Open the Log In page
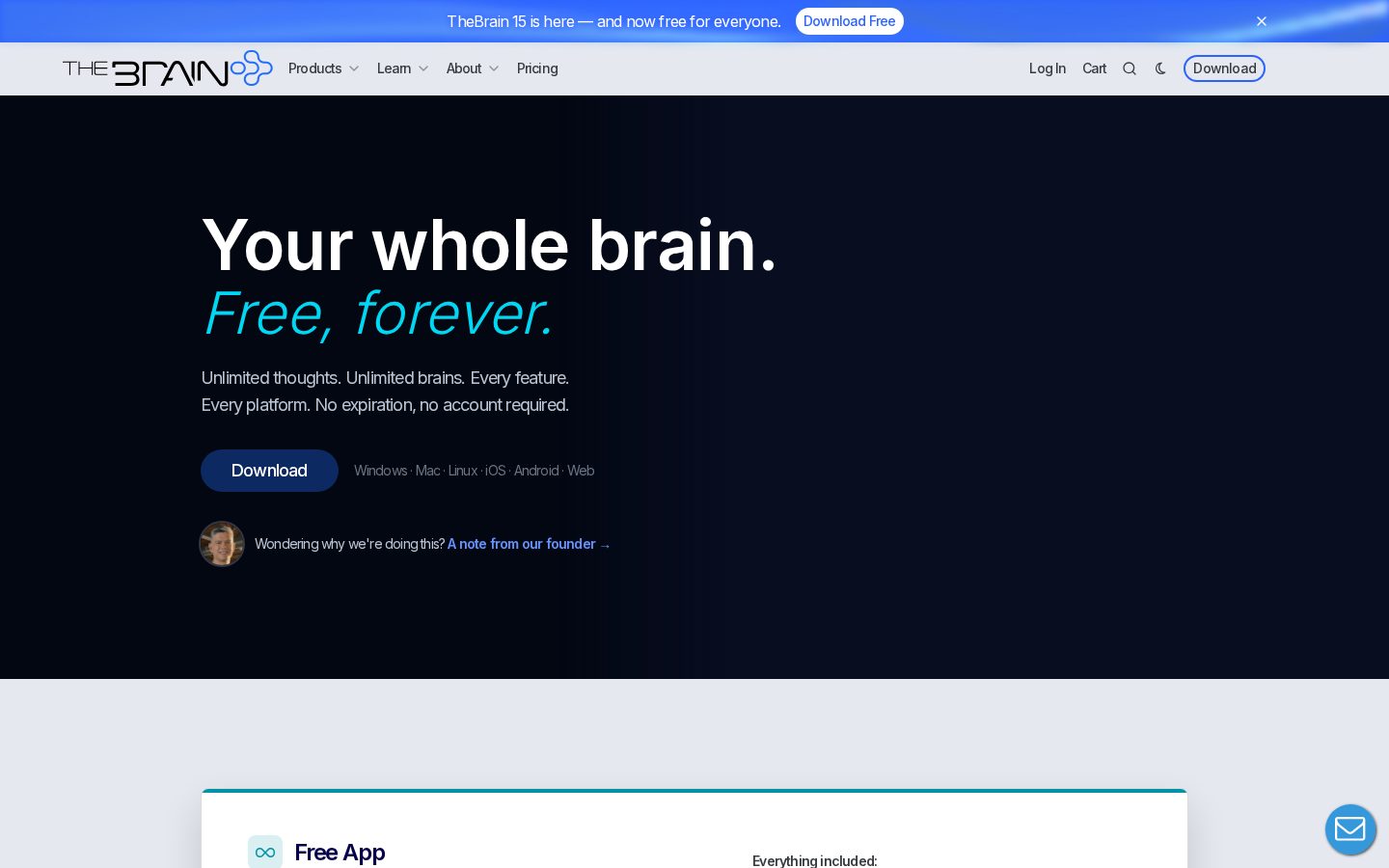Viewport: 1389px width, 868px height. pyautogui.click(x=1048, y=68)
